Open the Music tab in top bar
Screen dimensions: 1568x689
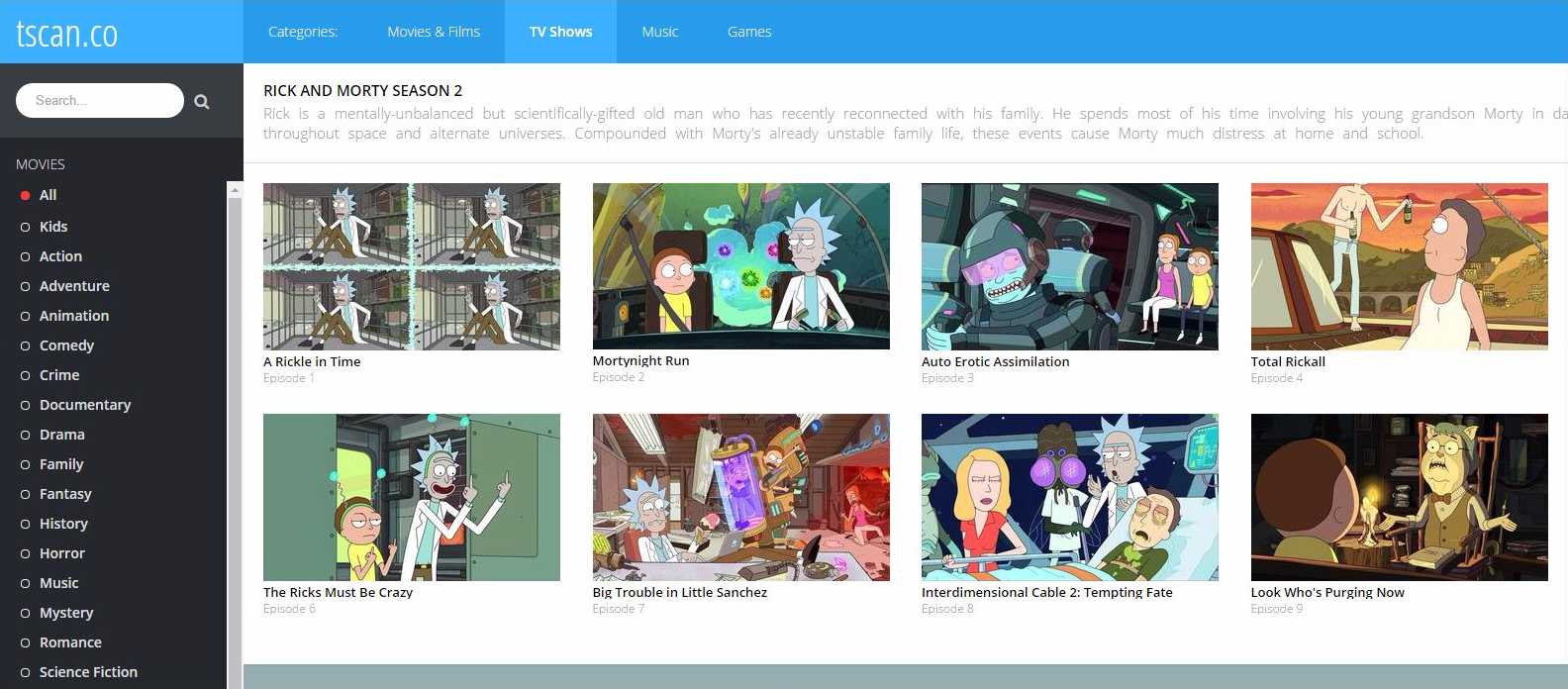tap(659, 32)
